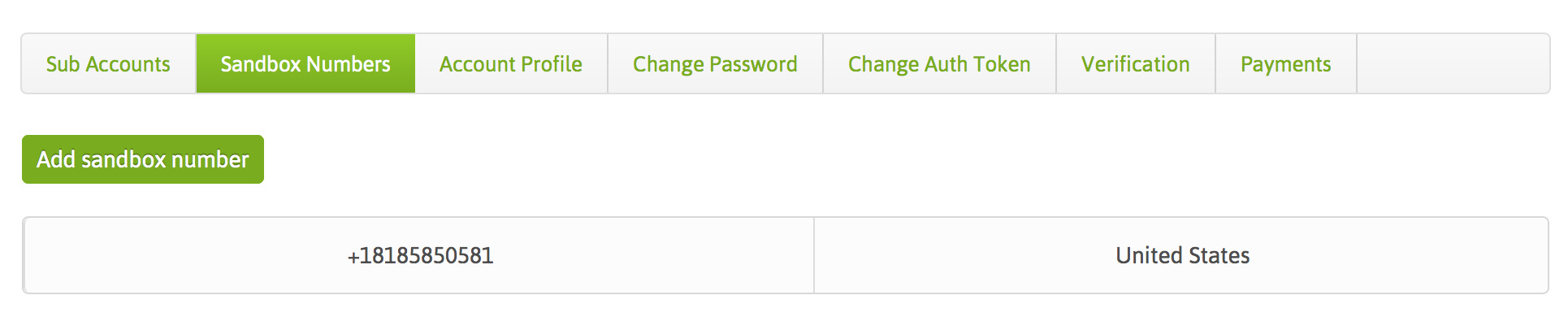Image resolution: width=1568 pixels, height=330 pixels.
Task: Click the country name in the sandbox row
Action: (x=1182, y=255)
